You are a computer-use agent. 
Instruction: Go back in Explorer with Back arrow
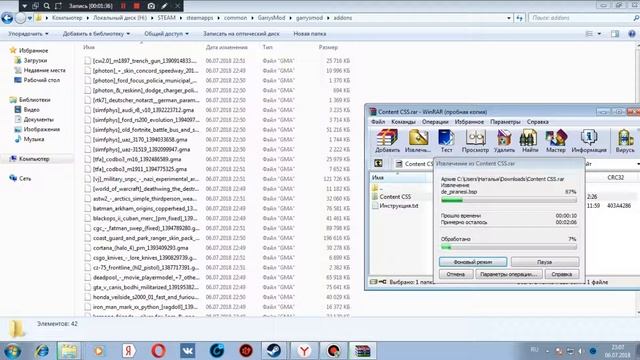pyautogui.click(x=7, y=18)
